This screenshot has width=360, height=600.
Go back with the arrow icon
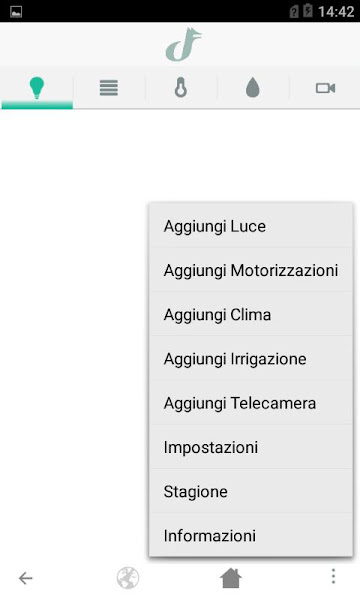click(x=26, y=578)
